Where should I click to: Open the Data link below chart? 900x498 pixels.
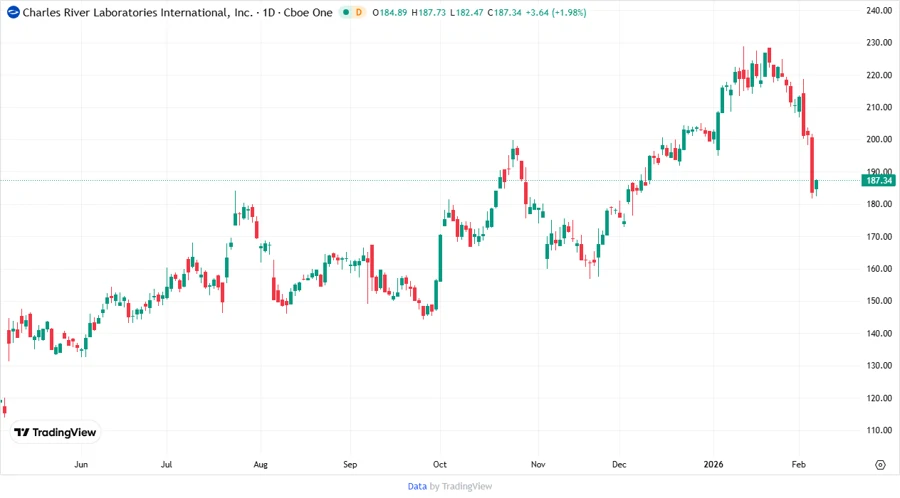417,486
